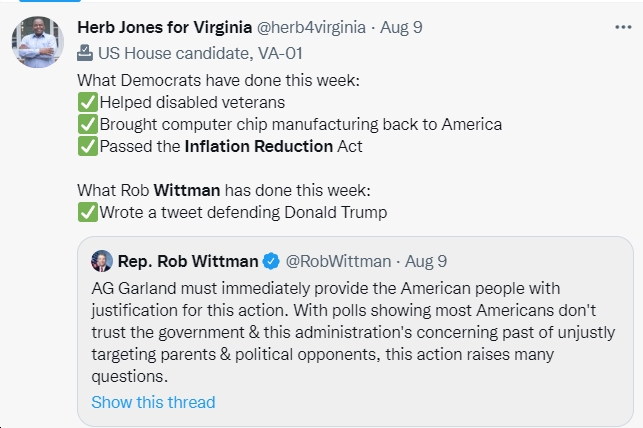Click the blue verified badge beside Rob Wittman

pyautogui.click(x=271, y=261)
